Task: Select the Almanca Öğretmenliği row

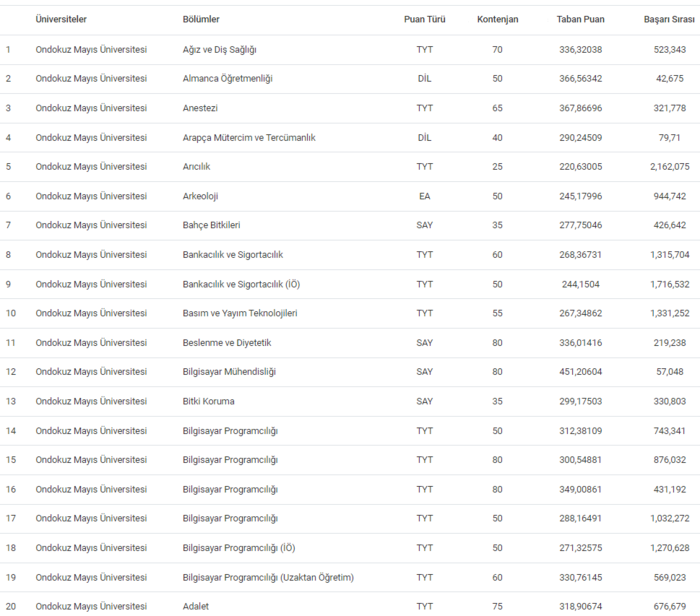Action: click(x=227, y=78)
